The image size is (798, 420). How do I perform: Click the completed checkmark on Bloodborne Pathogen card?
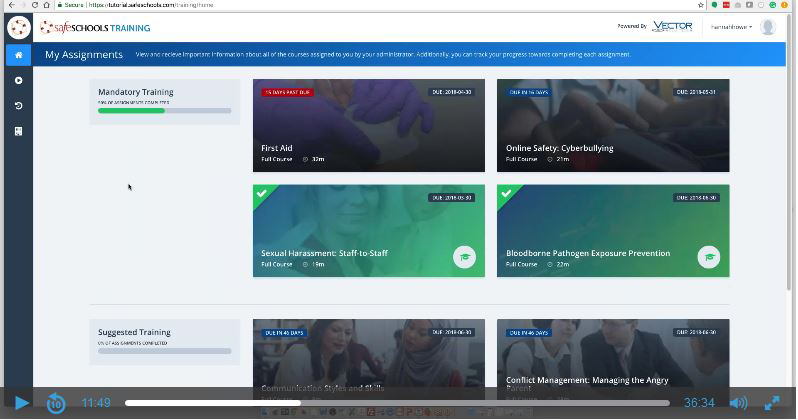(x=506, y=193)
